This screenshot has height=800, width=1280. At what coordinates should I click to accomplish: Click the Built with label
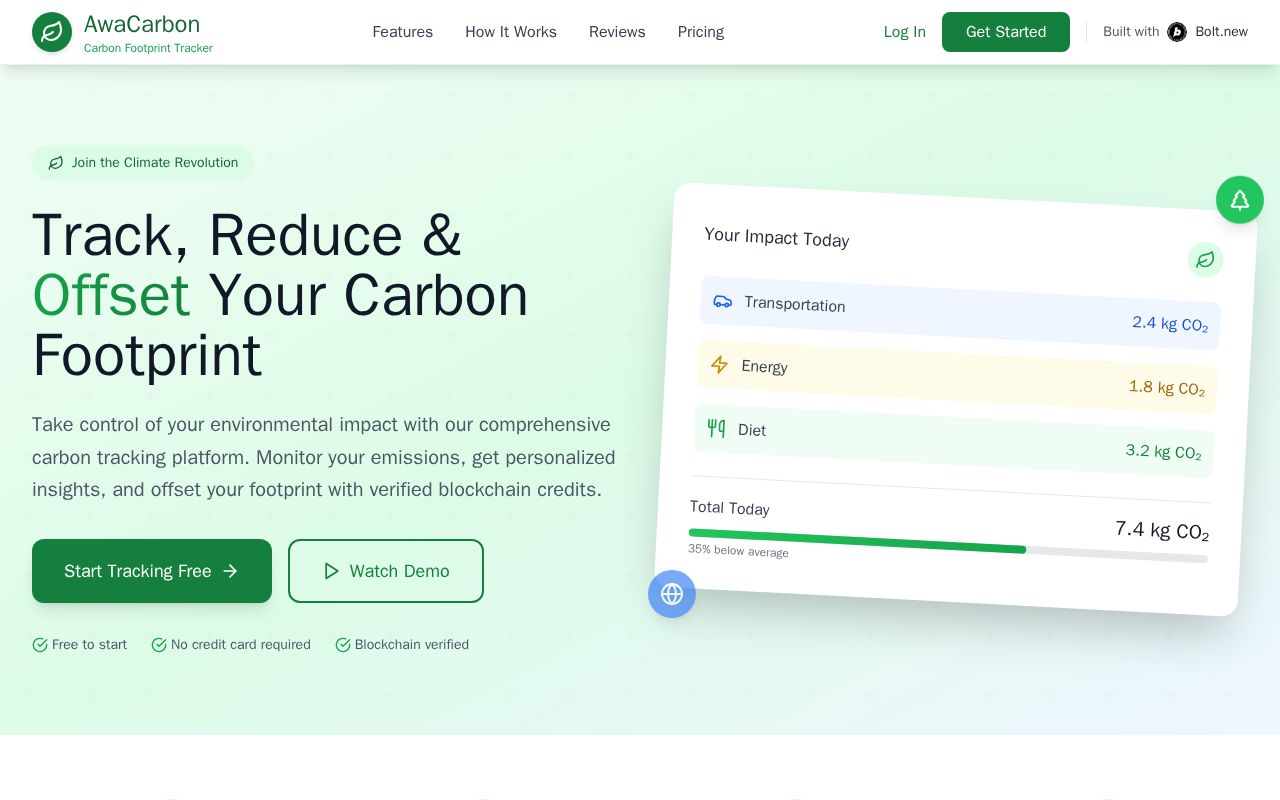1131,32
